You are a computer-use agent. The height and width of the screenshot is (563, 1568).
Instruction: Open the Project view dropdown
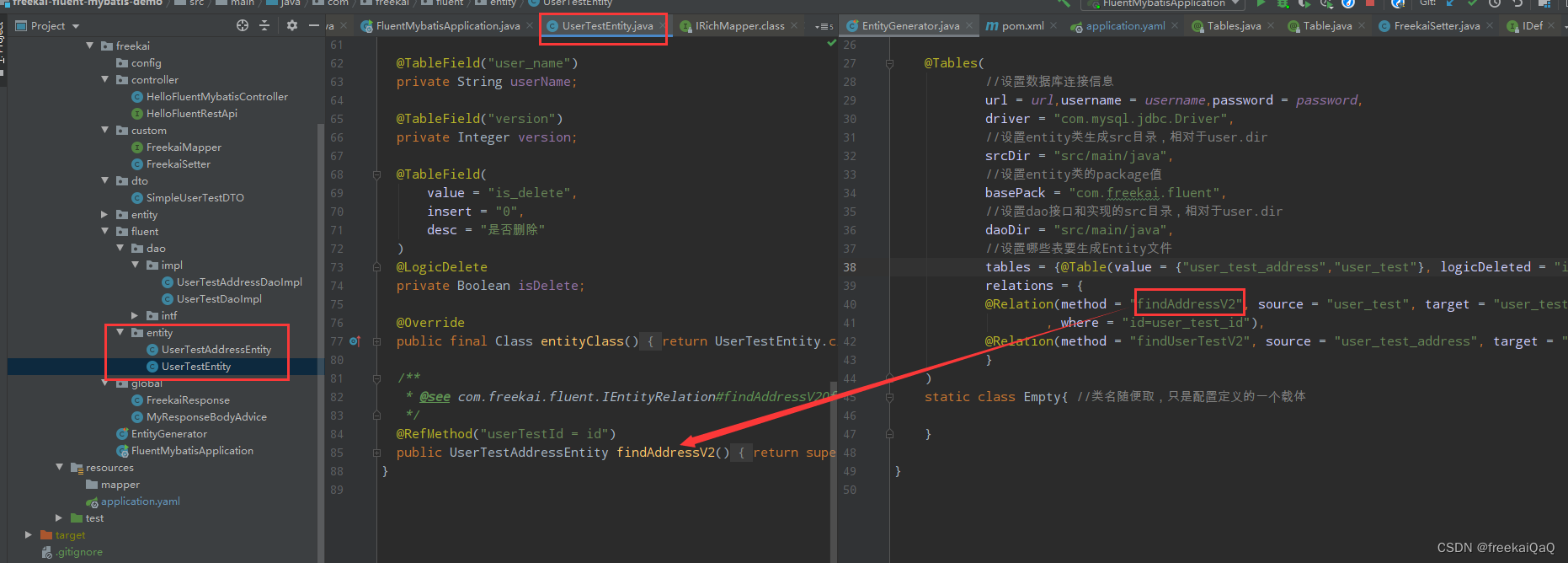[x=55, y=25]
